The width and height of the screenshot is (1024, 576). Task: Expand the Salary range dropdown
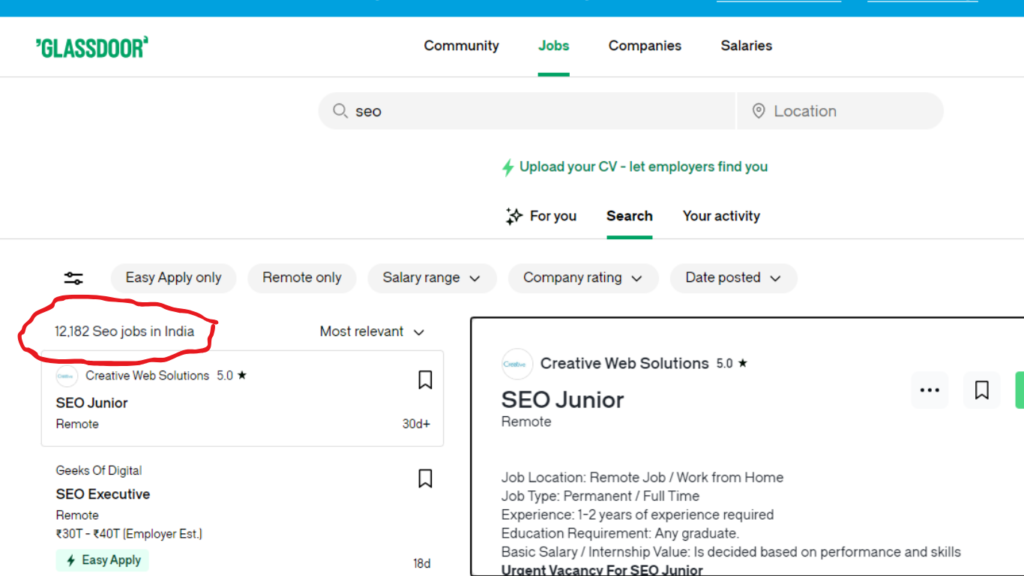pyautogui.click(x=432, y=278)
